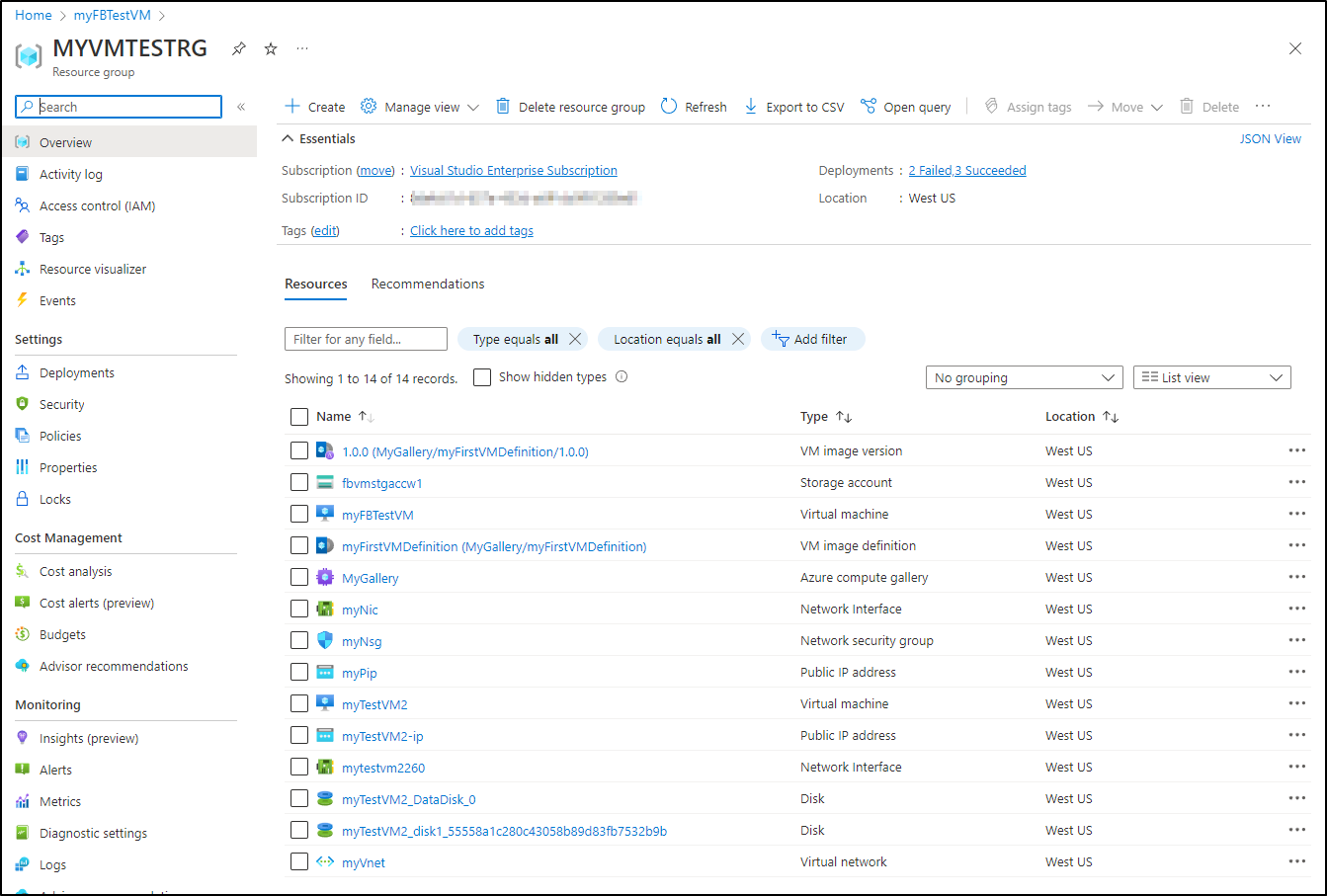This screenshot has width=1327, height=896.
Task: Open the mytestvm2260 resource link
Action: [x=383, y=768]
